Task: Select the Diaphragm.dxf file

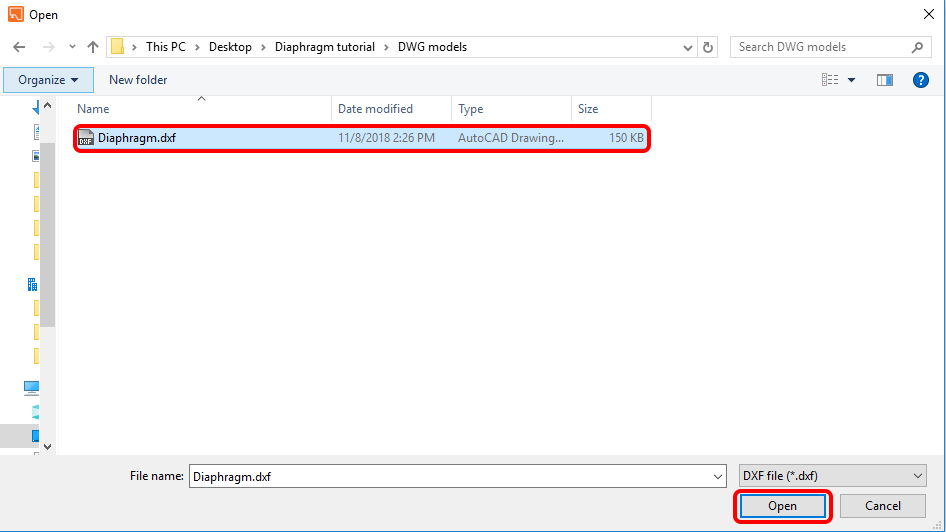Action: coord(361,138)
